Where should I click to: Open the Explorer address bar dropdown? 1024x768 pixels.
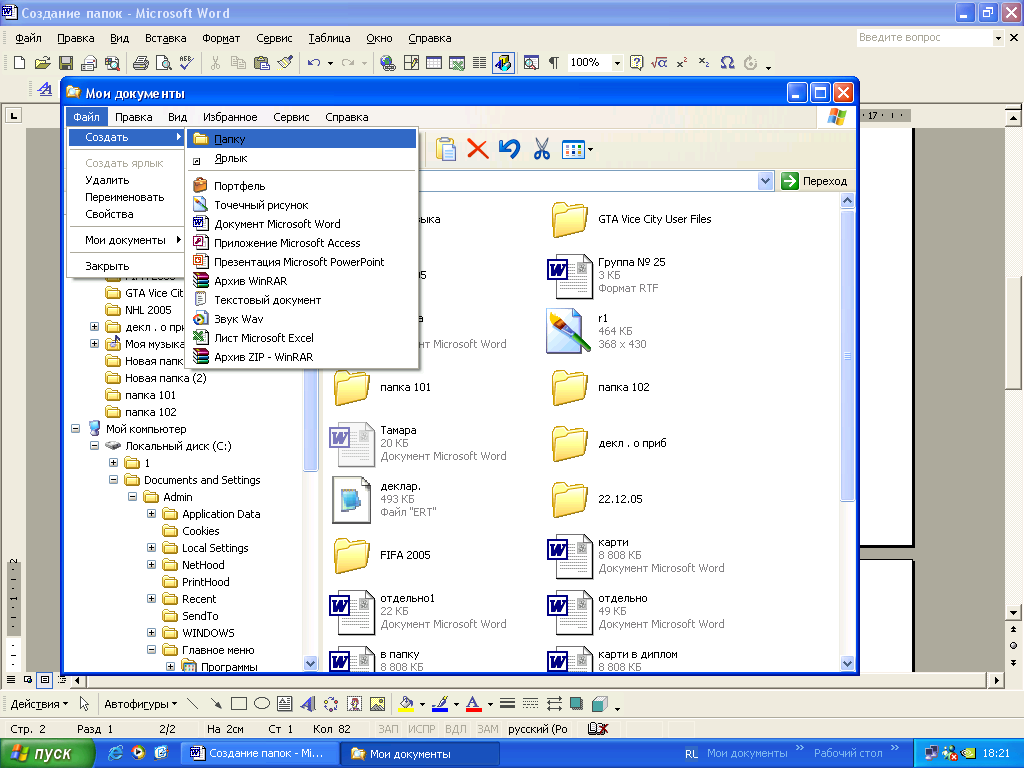[x=765, y=181]
